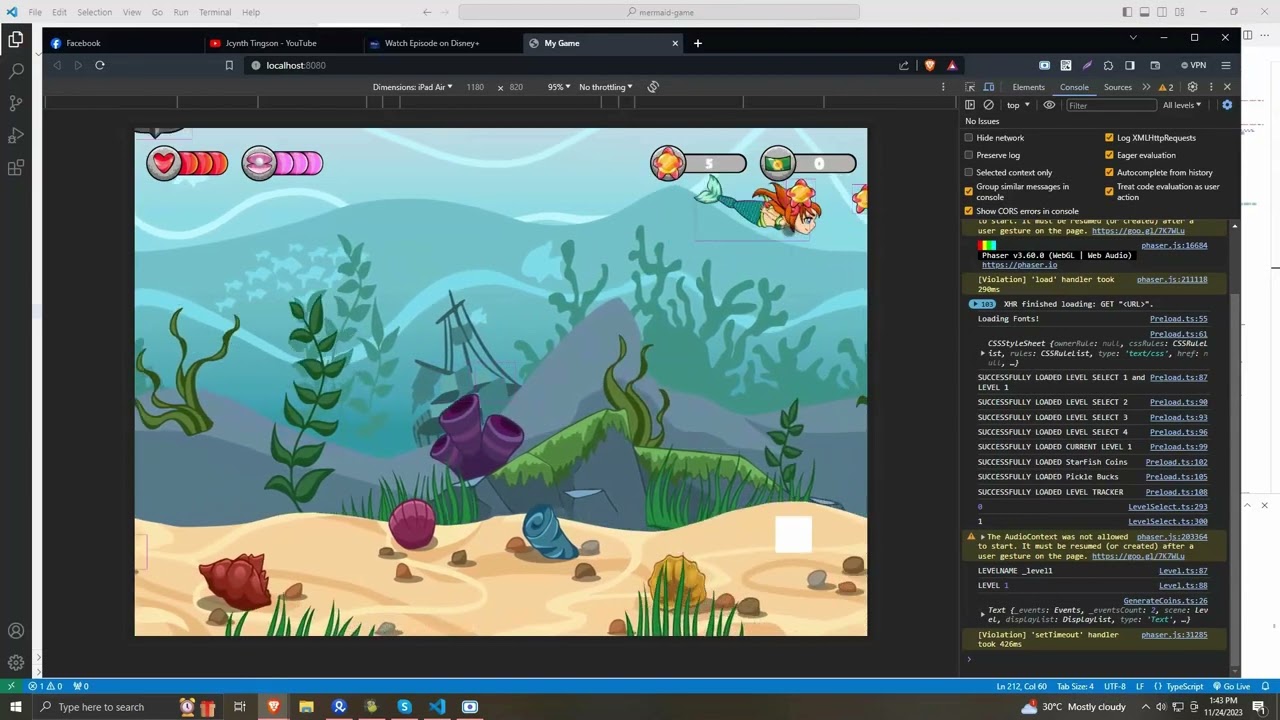Reload the localhost:8080 page
The image size is (1280, 720).
click(100, 65)
